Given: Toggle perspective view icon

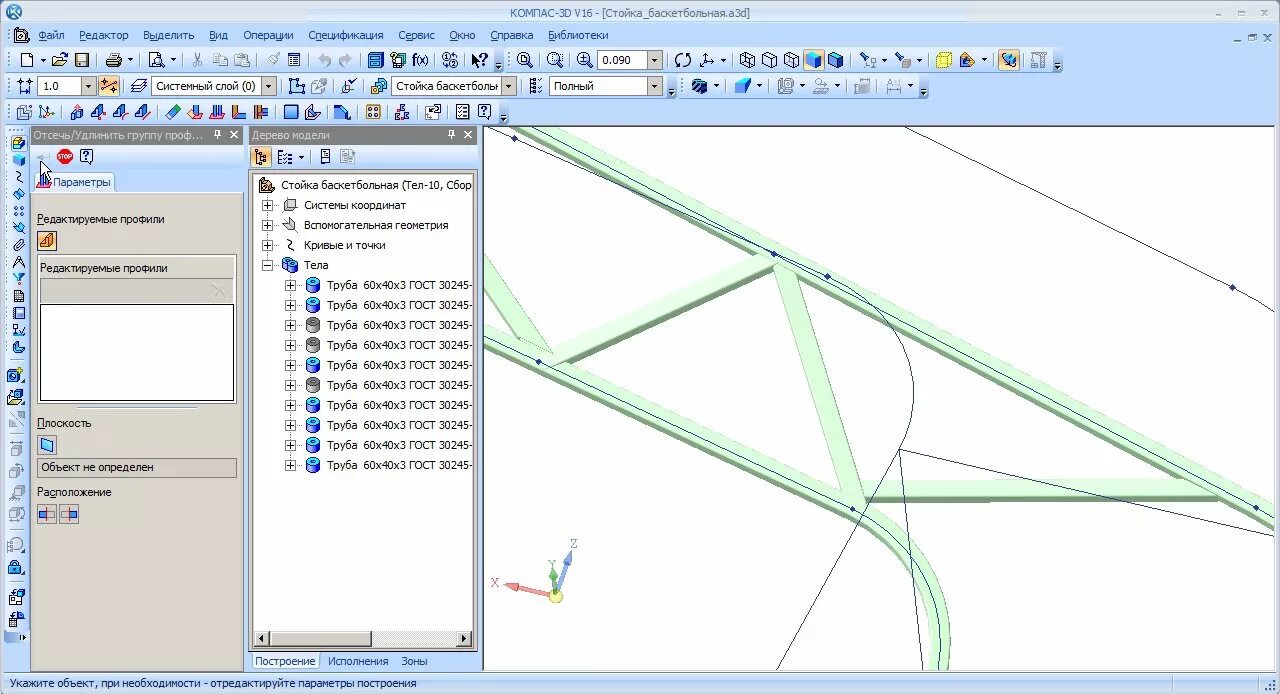Looking at the screenshot, I should tap(943, 60).
